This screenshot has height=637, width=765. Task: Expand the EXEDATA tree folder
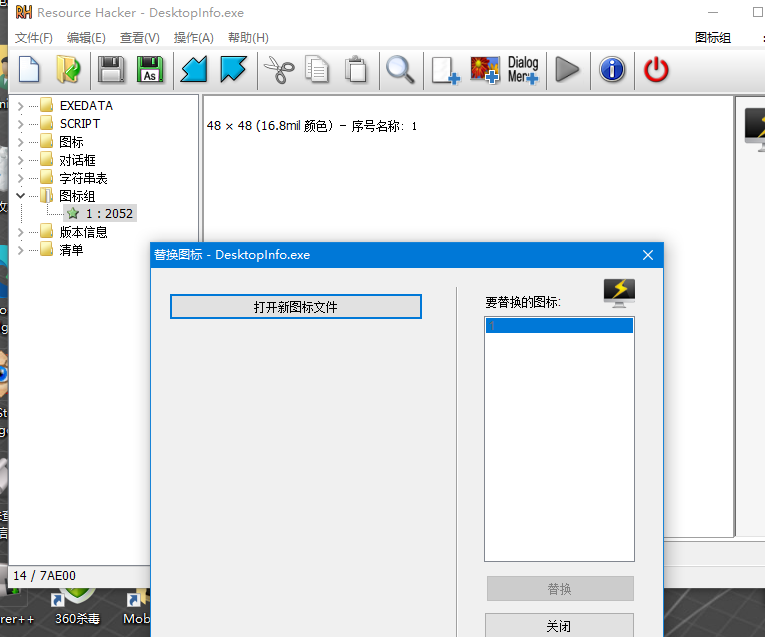pyautogui.click(x=21, y=106)
